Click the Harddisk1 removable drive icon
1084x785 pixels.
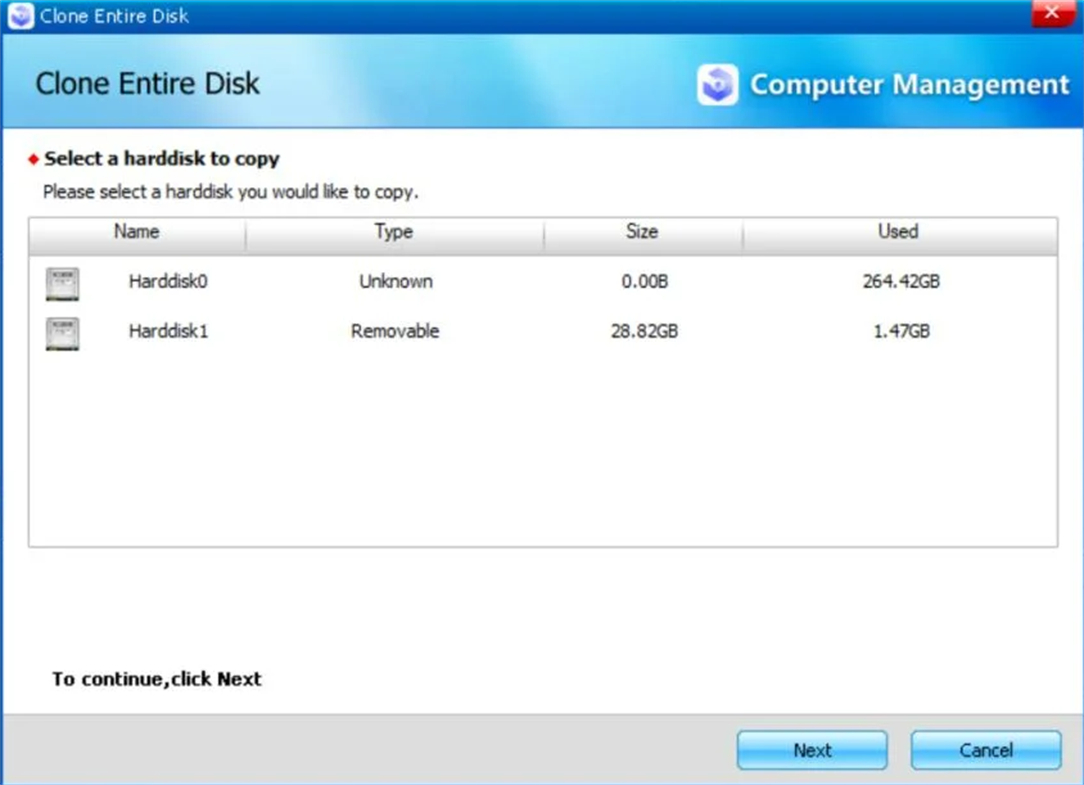tap(62, 334)
